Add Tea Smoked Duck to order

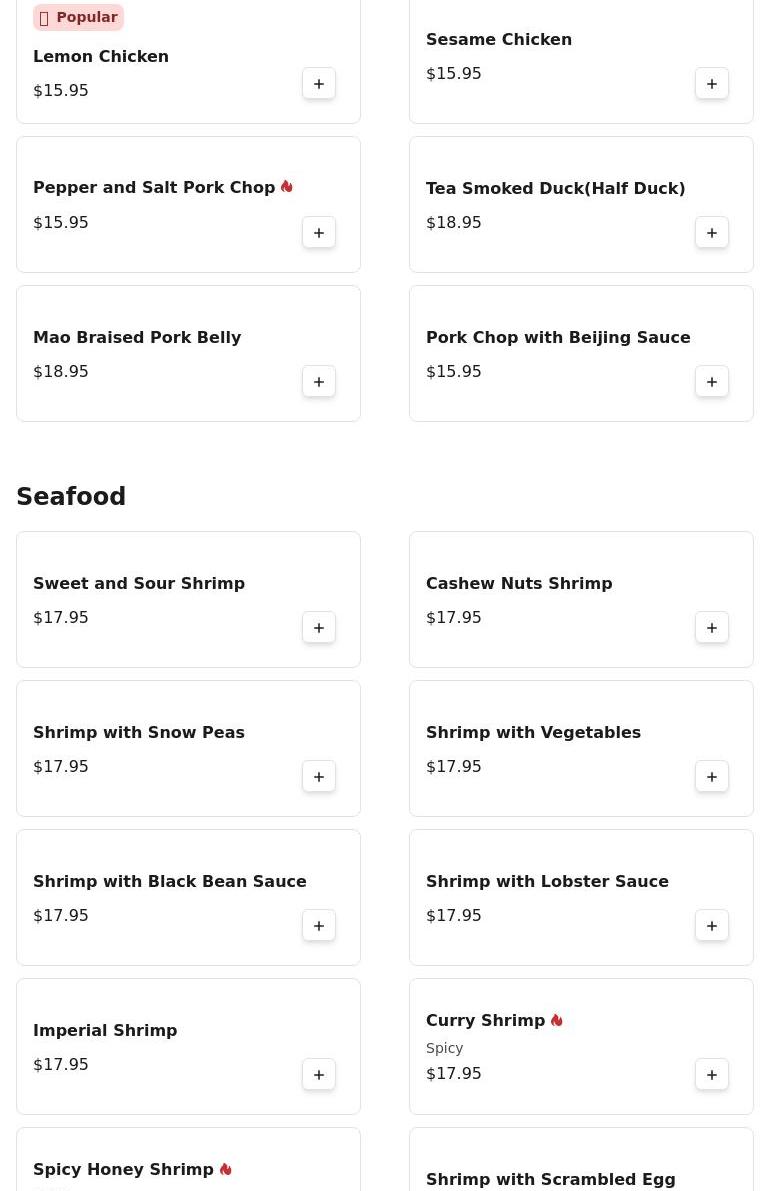712,233
